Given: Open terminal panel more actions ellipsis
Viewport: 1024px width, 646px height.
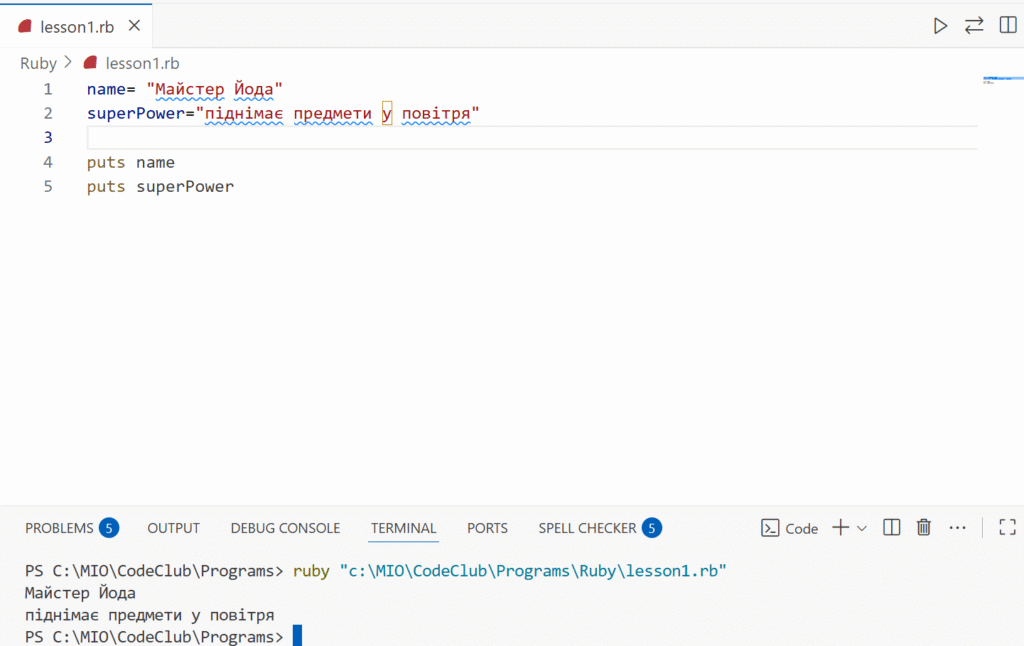Looking at the screenshot, I should tap(957, 527).
